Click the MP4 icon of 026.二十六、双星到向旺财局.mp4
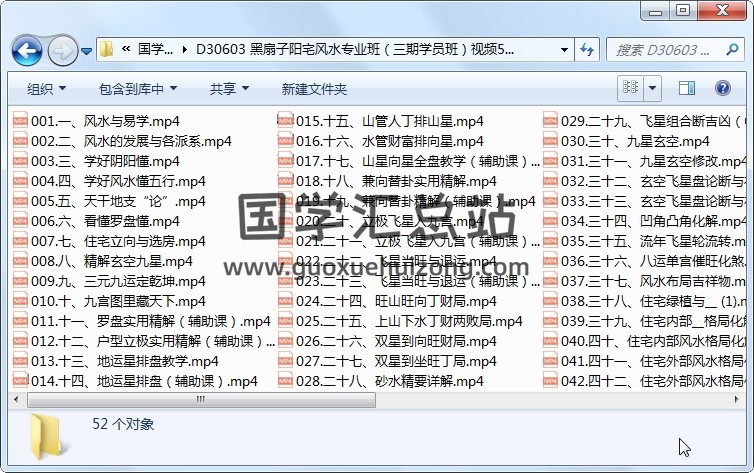Screen dimensions: 754x473 point(285,341)
